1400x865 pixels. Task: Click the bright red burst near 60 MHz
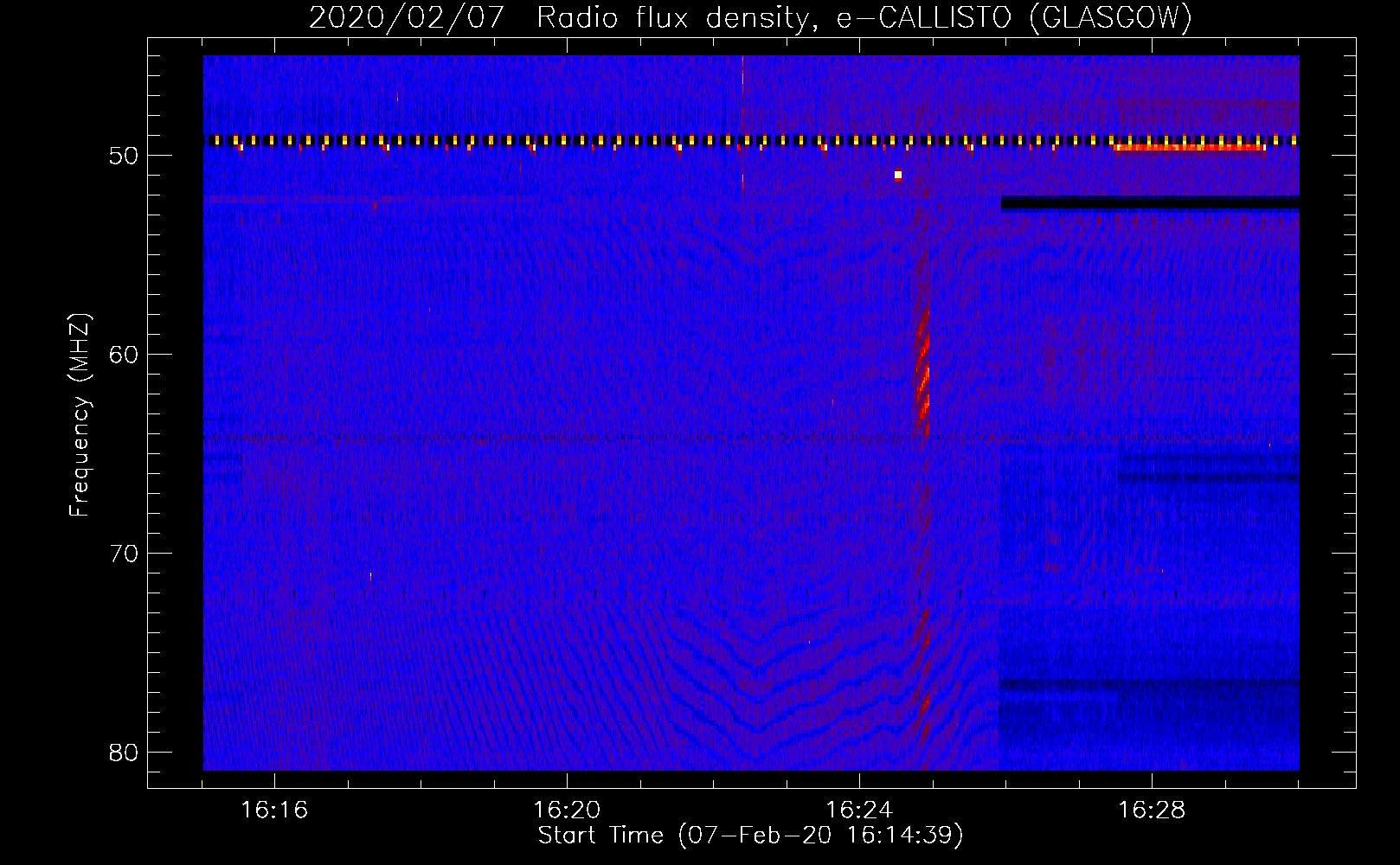coord(923,372)
